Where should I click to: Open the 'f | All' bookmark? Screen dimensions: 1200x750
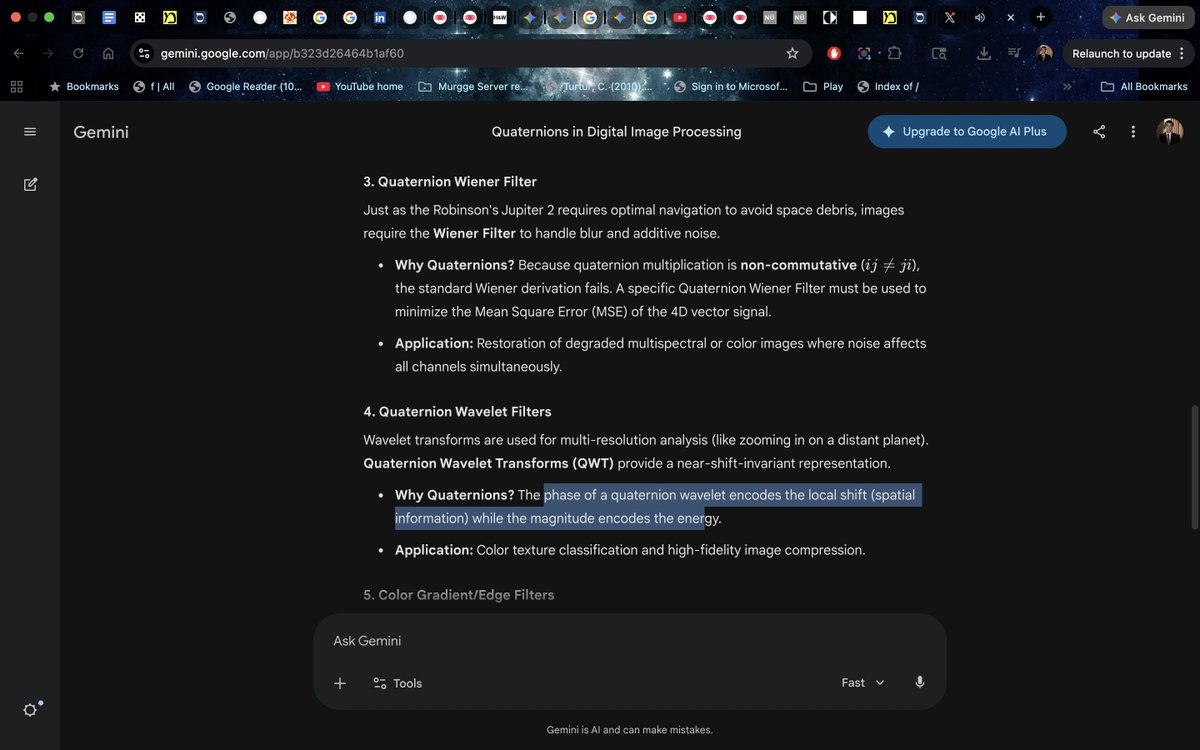click(154, 87)
